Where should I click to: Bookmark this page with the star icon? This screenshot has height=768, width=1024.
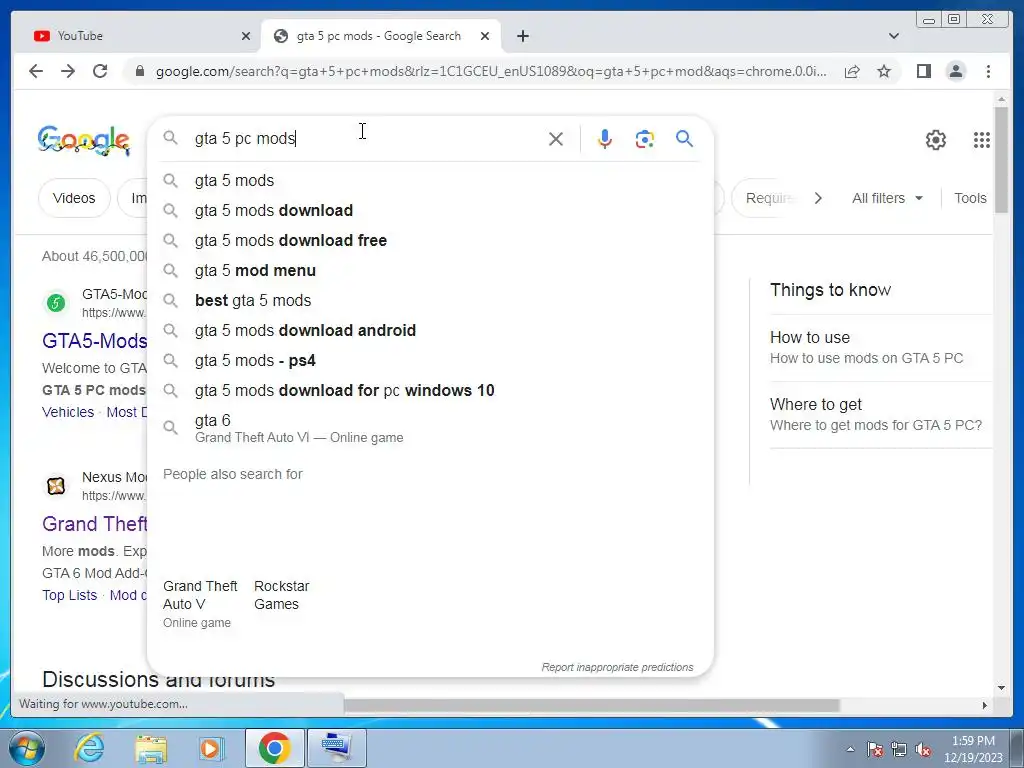(x=884, y=71)
